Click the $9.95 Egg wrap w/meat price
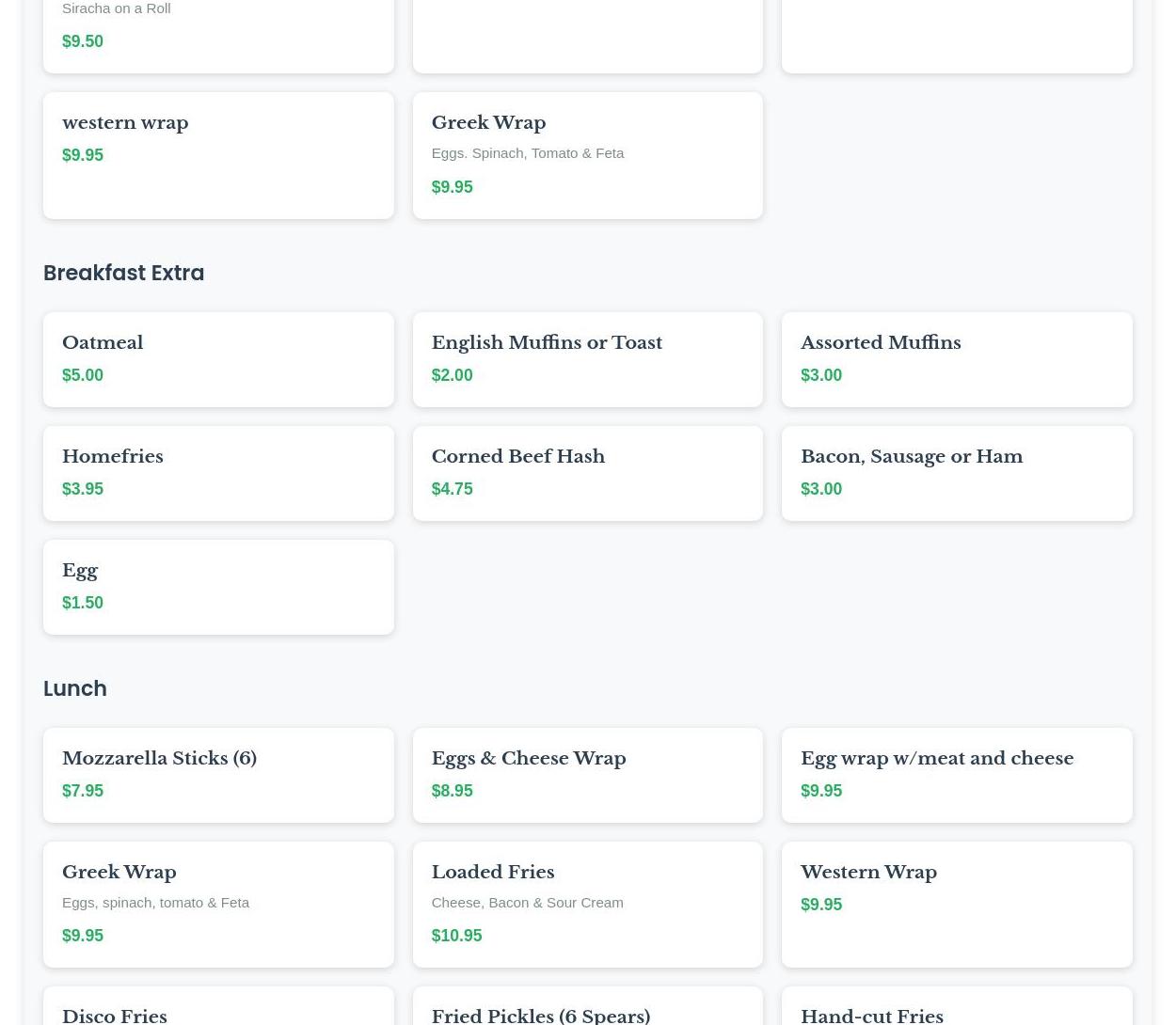 [821, 791]
